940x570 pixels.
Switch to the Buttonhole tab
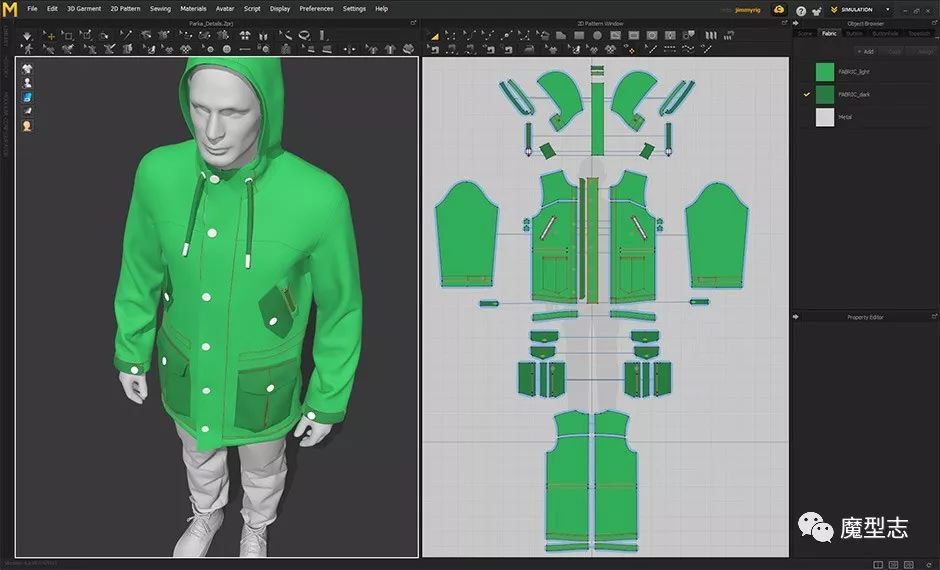[885, 34]
